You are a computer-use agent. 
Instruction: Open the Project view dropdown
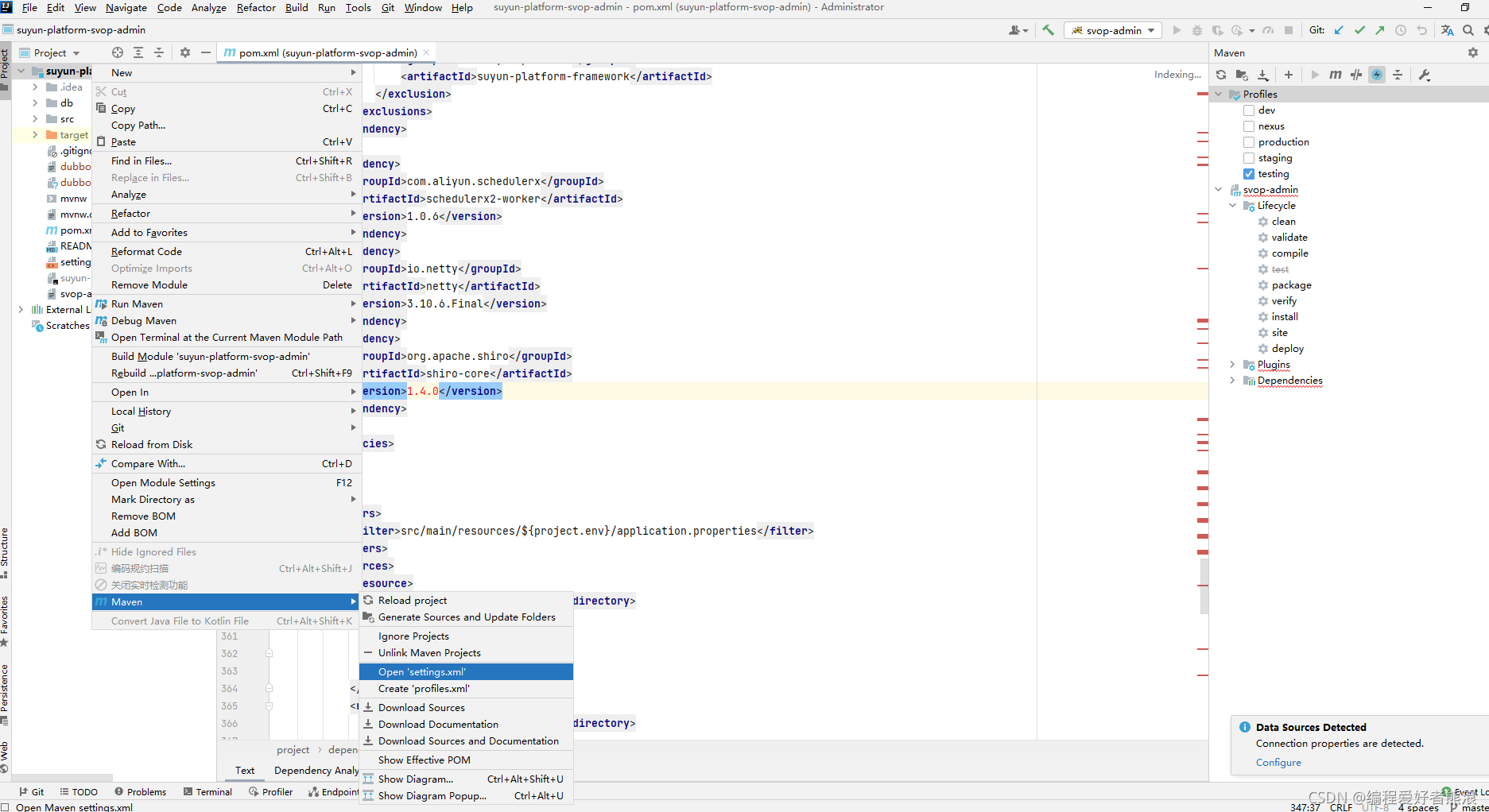(x=50, y=52)
